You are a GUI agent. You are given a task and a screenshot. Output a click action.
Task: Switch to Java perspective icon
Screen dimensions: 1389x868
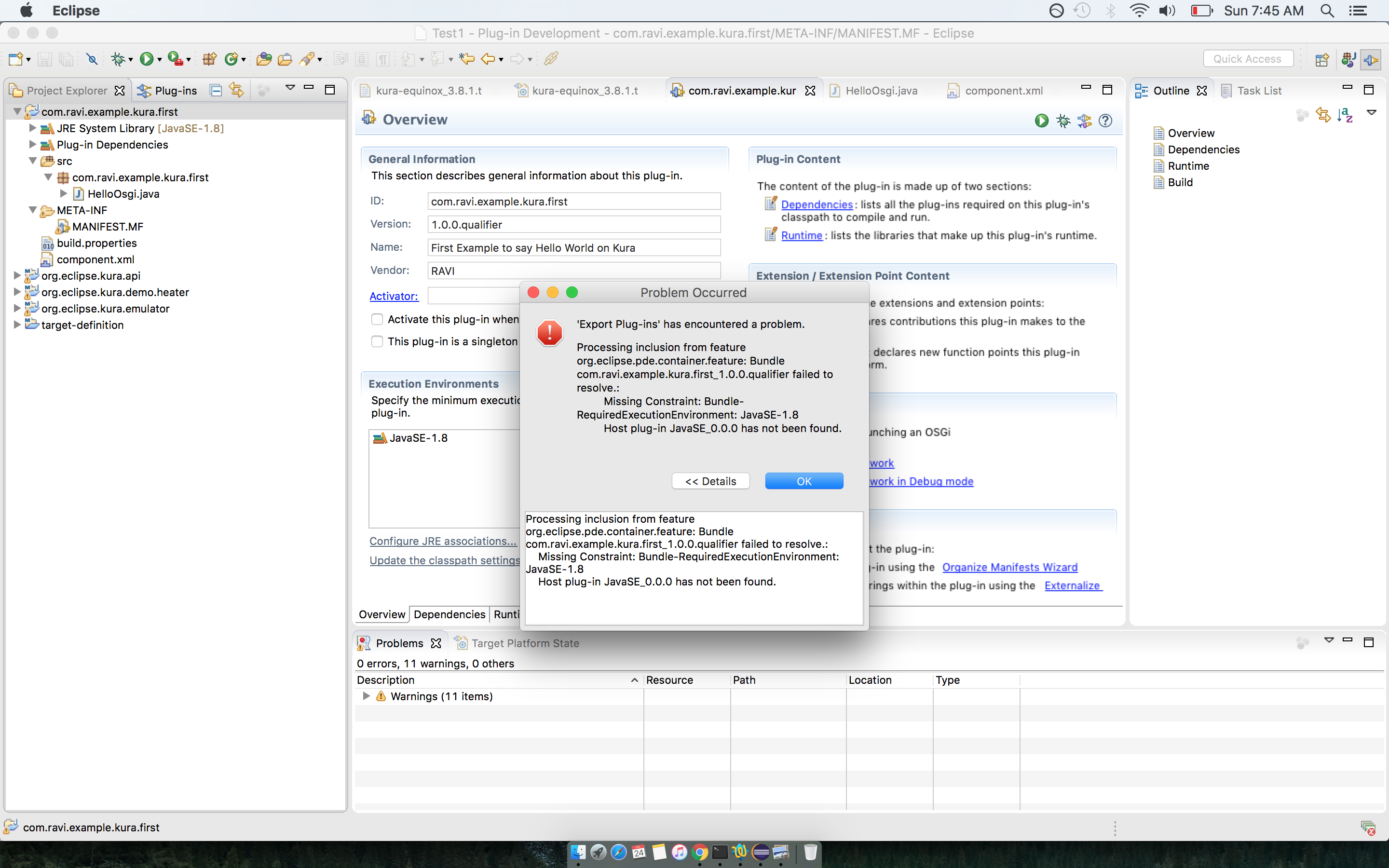click(1348, 59)
